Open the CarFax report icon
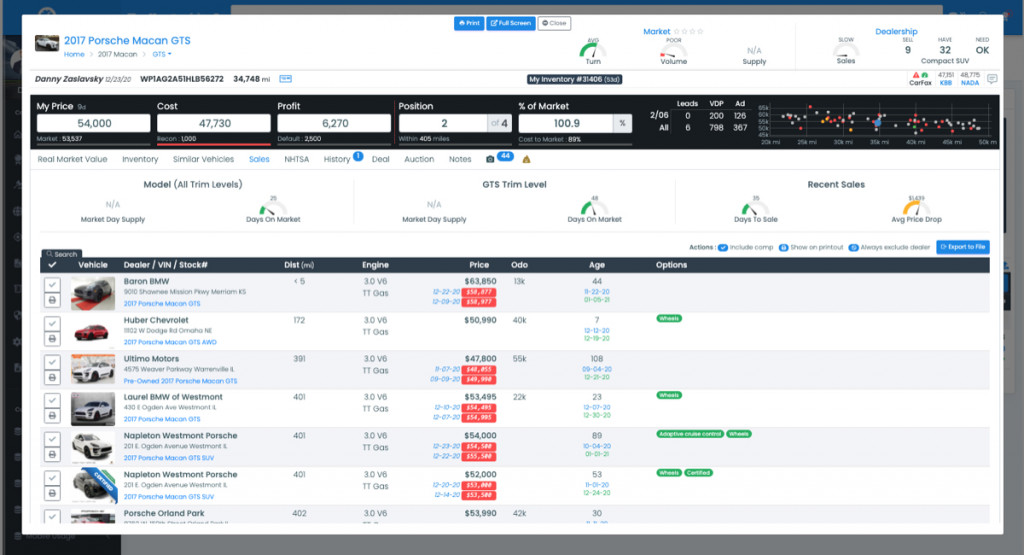The height and width of the screenshot is (555, 1024). 920,79
